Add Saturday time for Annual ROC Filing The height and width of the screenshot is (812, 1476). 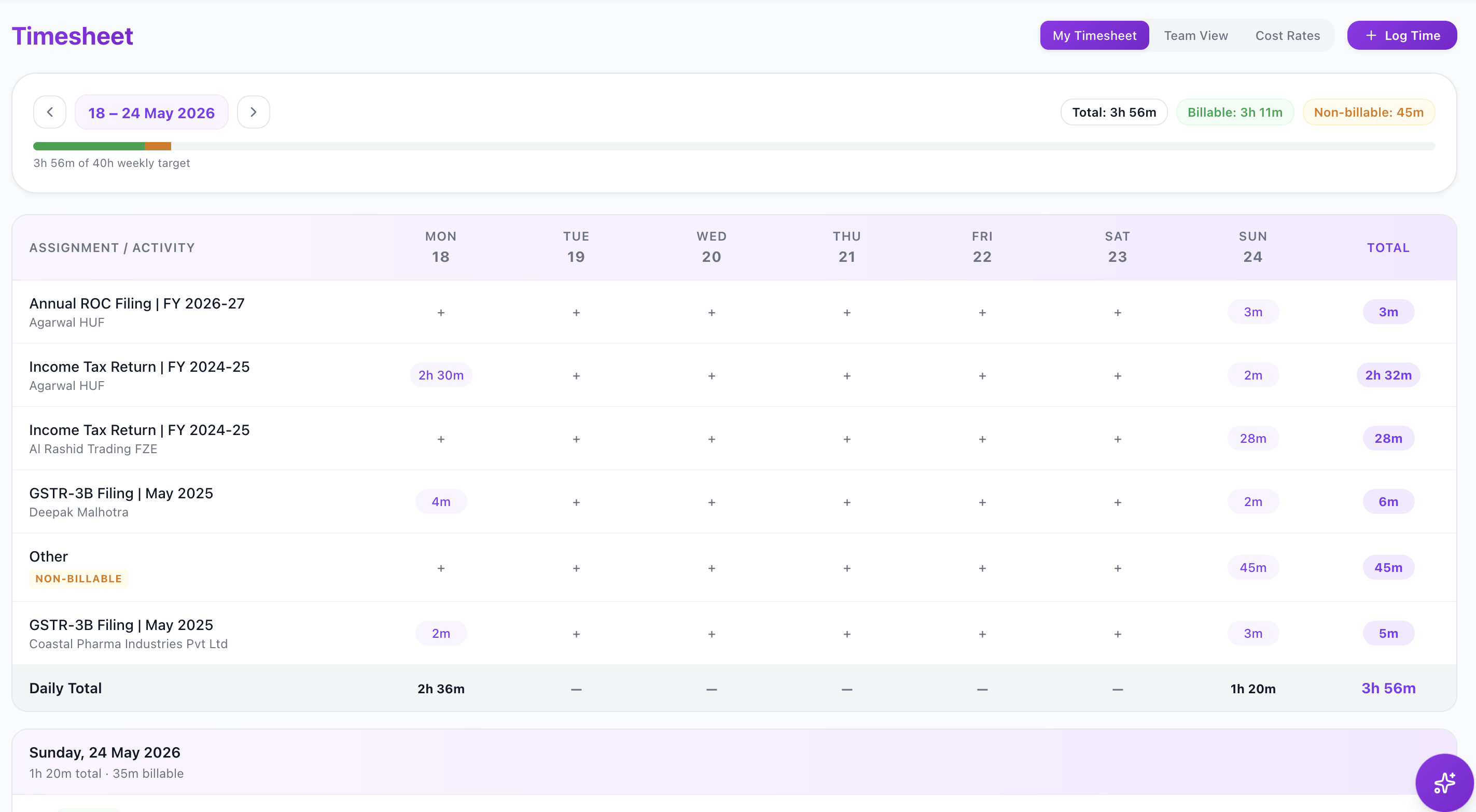[x=1117, y=312]
